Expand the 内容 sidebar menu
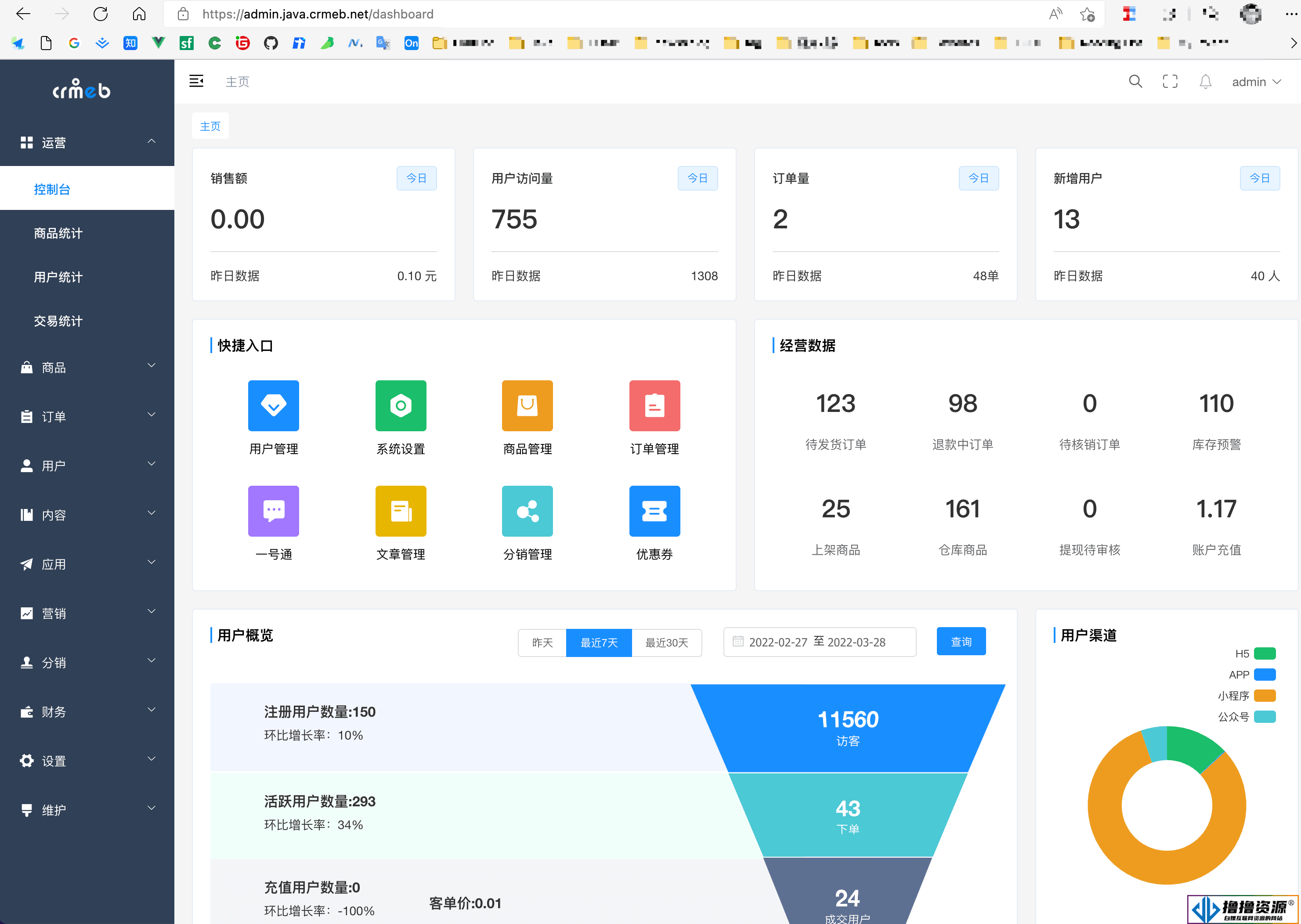 (x=87, y=514)
